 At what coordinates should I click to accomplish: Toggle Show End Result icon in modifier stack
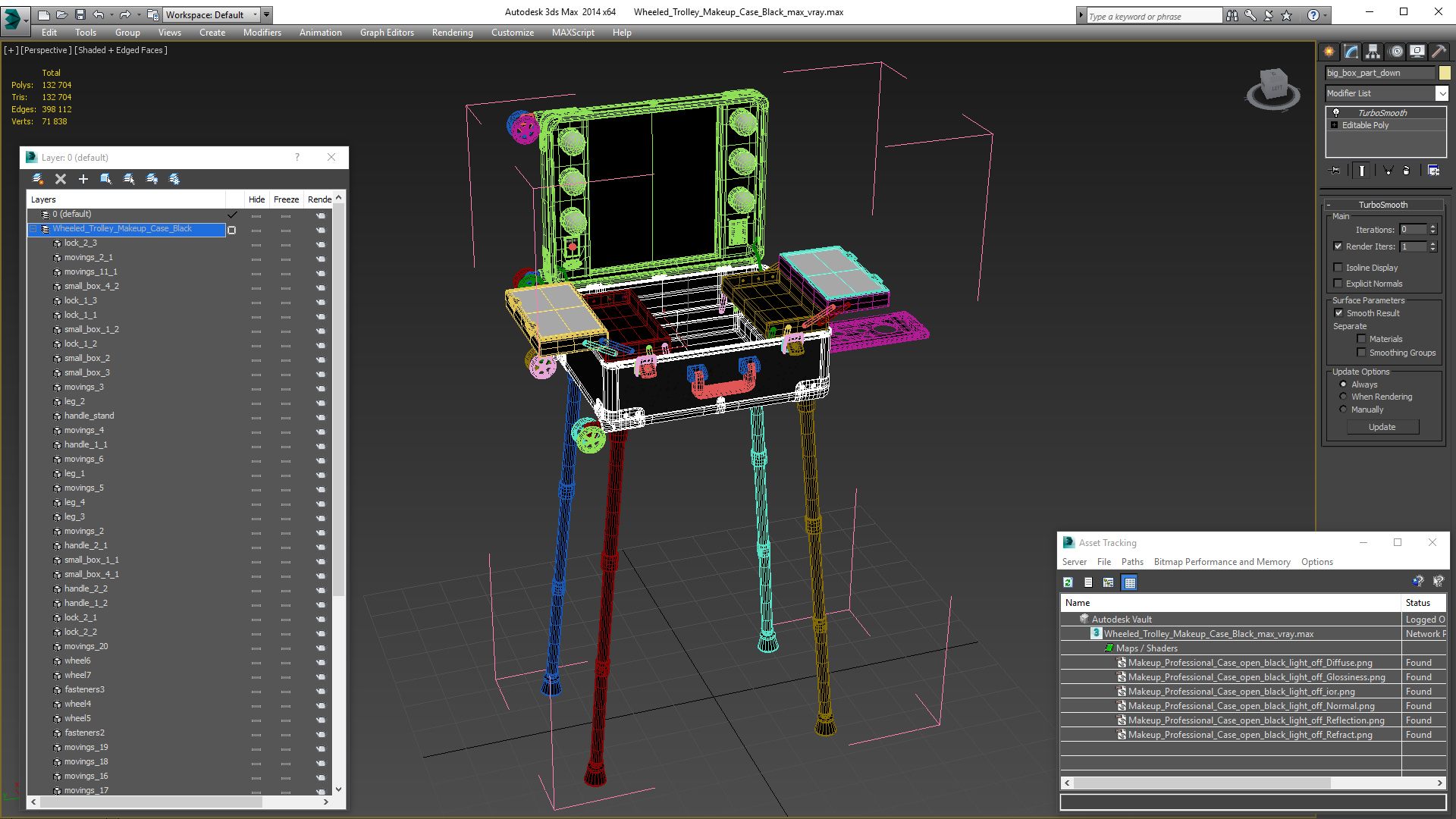point(1362,171)
